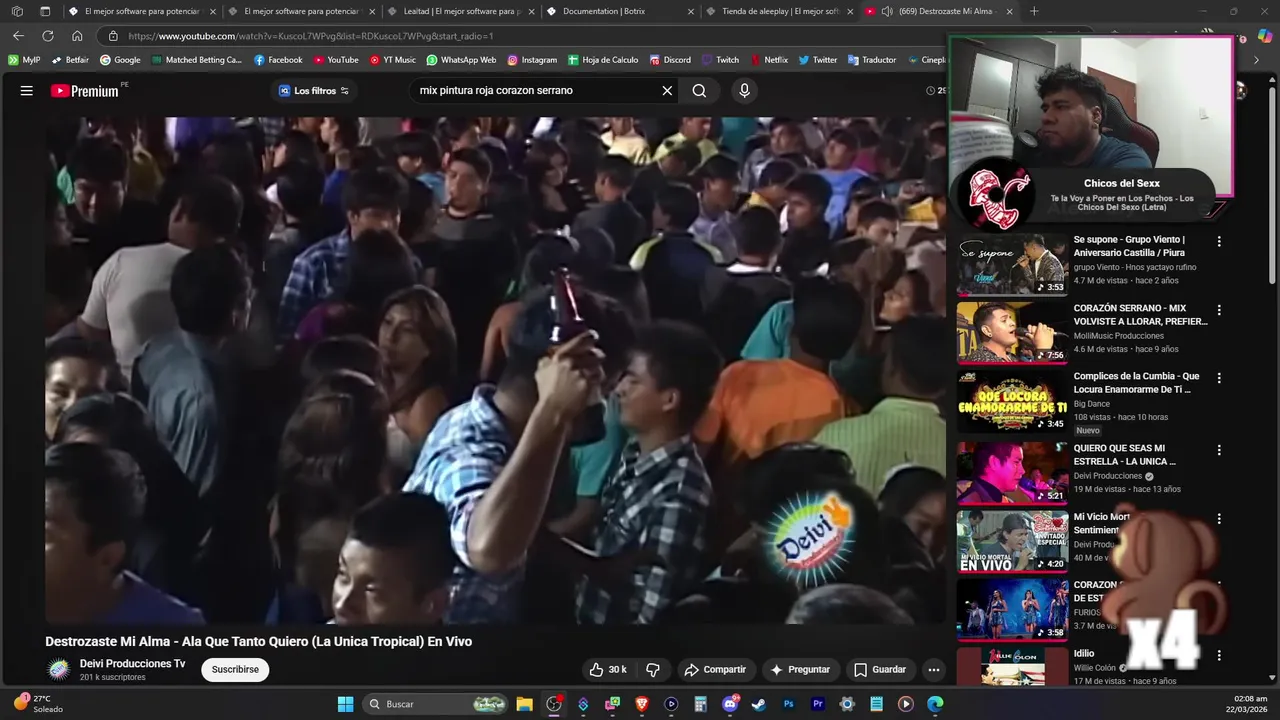
Task: Open options for Se supone video
Action: click(1219, 241)
